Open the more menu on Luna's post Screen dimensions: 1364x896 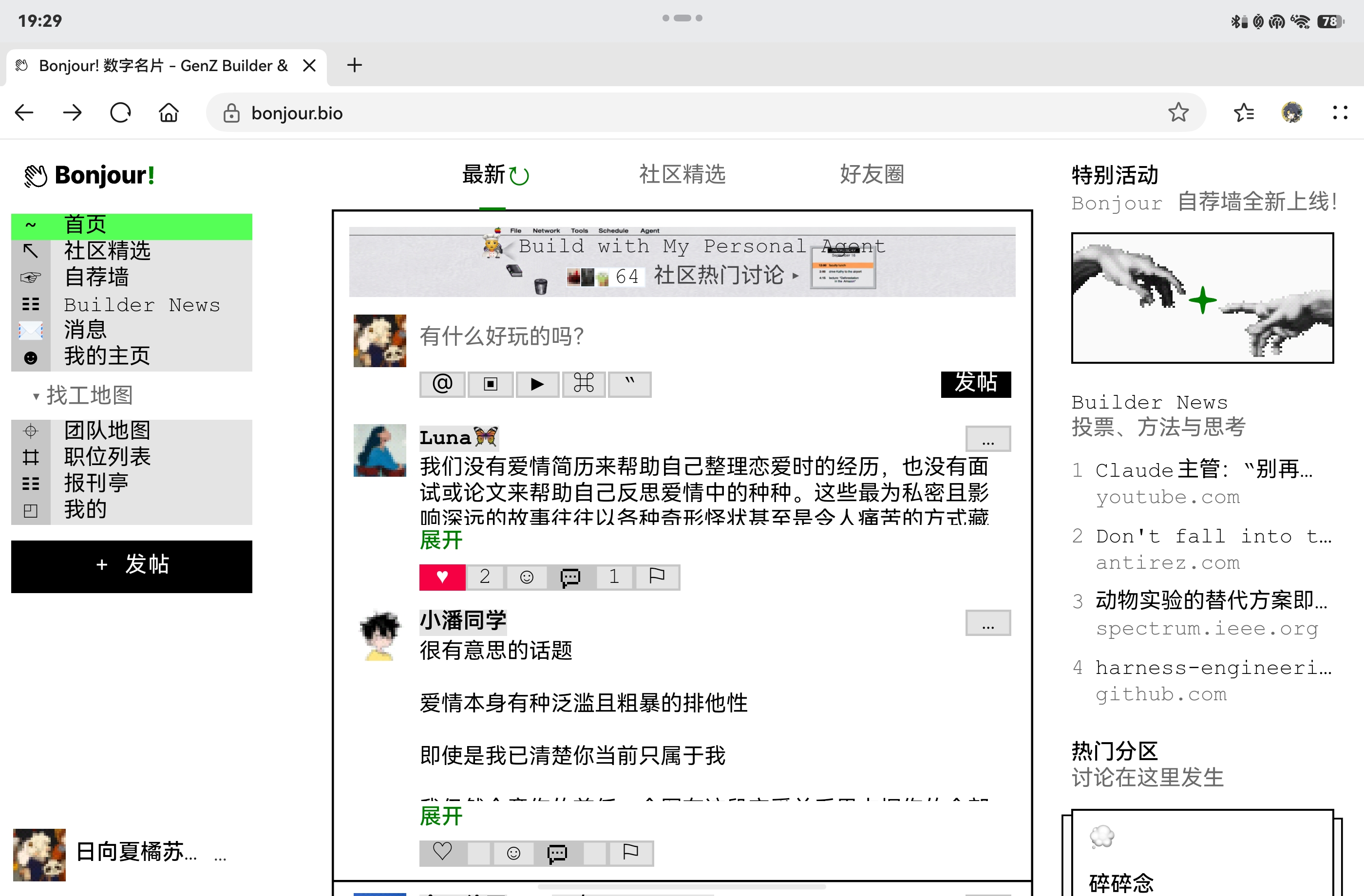click(x=987, y=439)
